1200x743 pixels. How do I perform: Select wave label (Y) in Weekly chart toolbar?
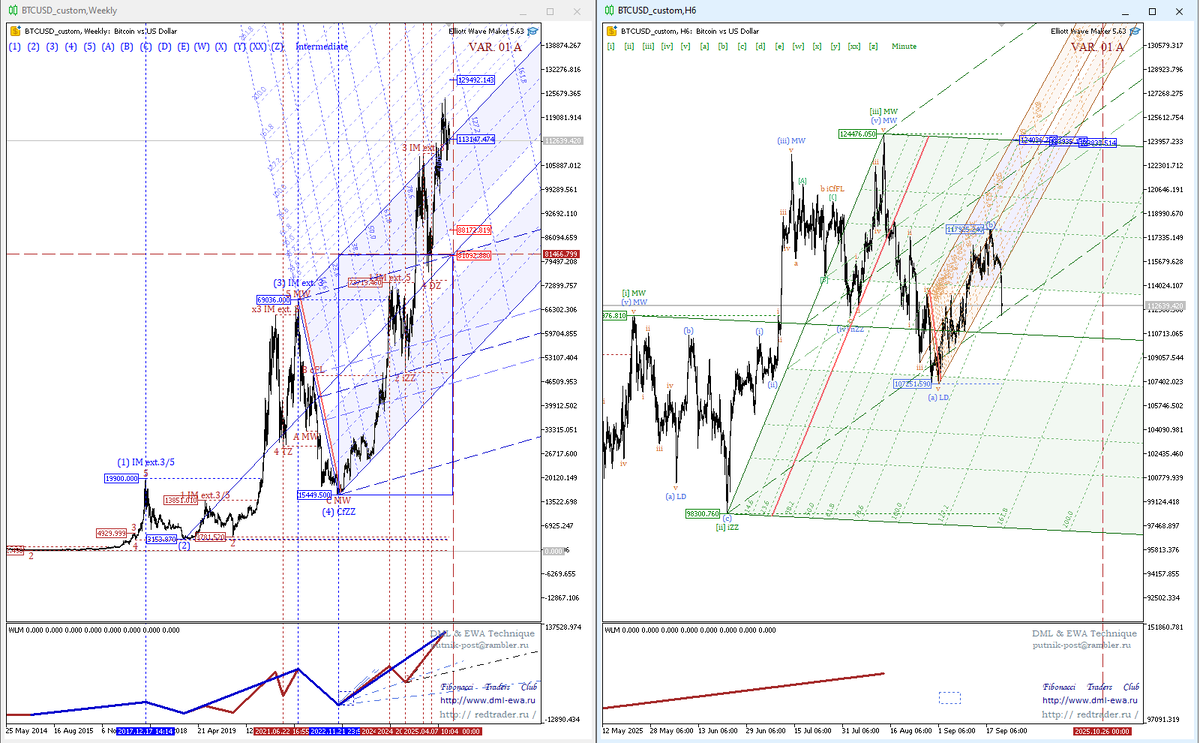[240, 46]
